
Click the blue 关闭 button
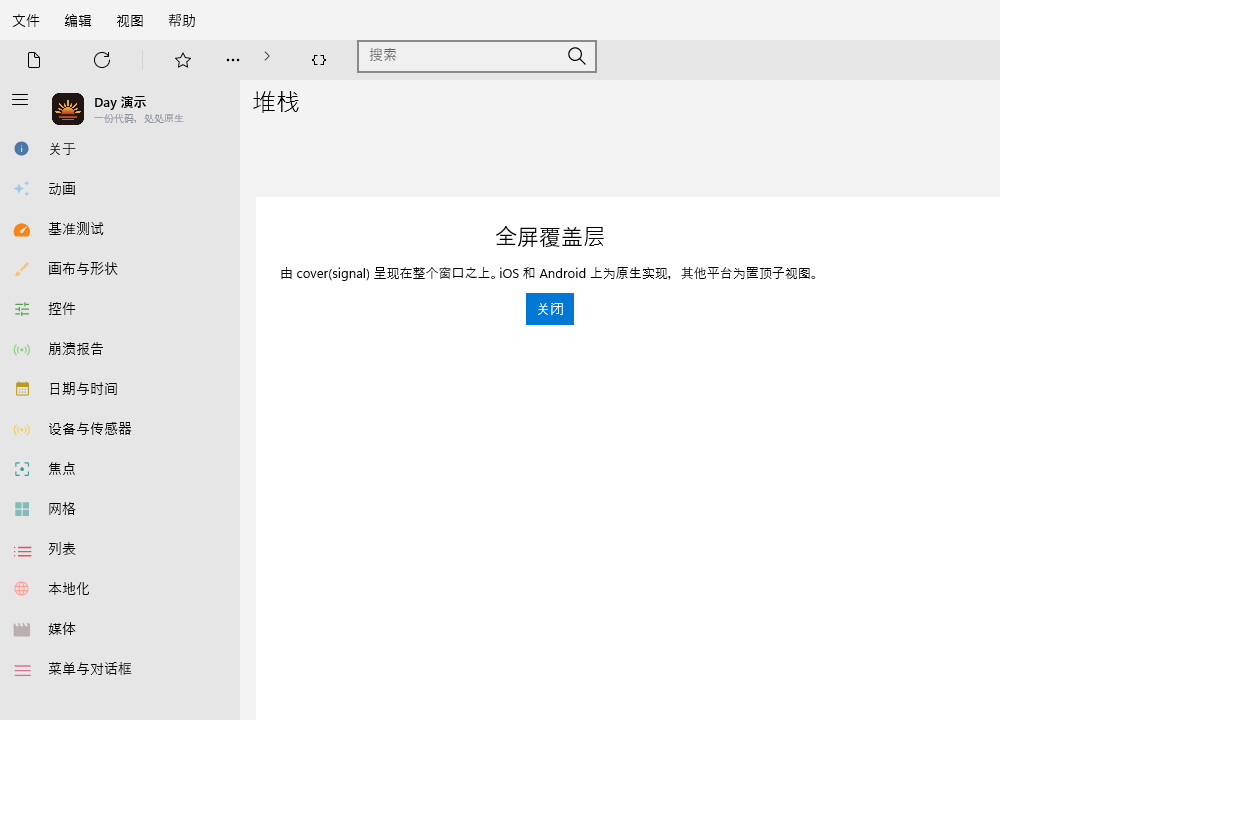[550, 309]
